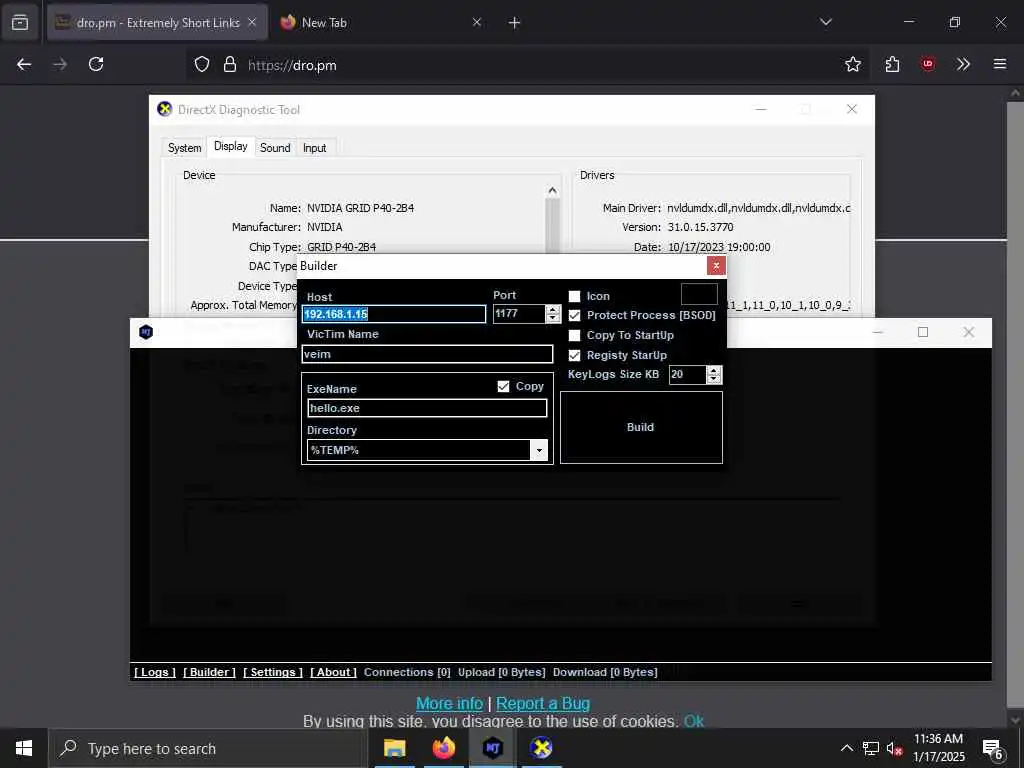
Task: View site security via the padlock icon
Action: pos(230,64)
